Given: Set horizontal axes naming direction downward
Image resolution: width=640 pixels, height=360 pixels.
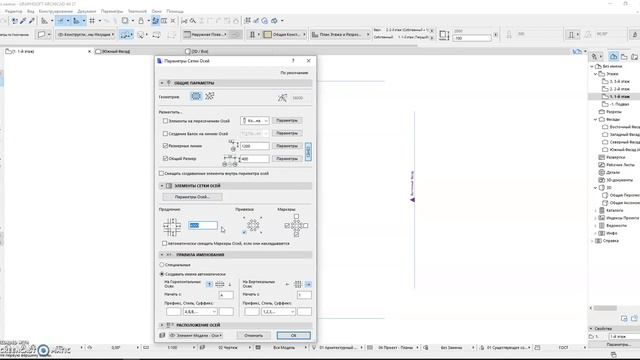Looking at the screenshot, I should [x=229, y=284].
